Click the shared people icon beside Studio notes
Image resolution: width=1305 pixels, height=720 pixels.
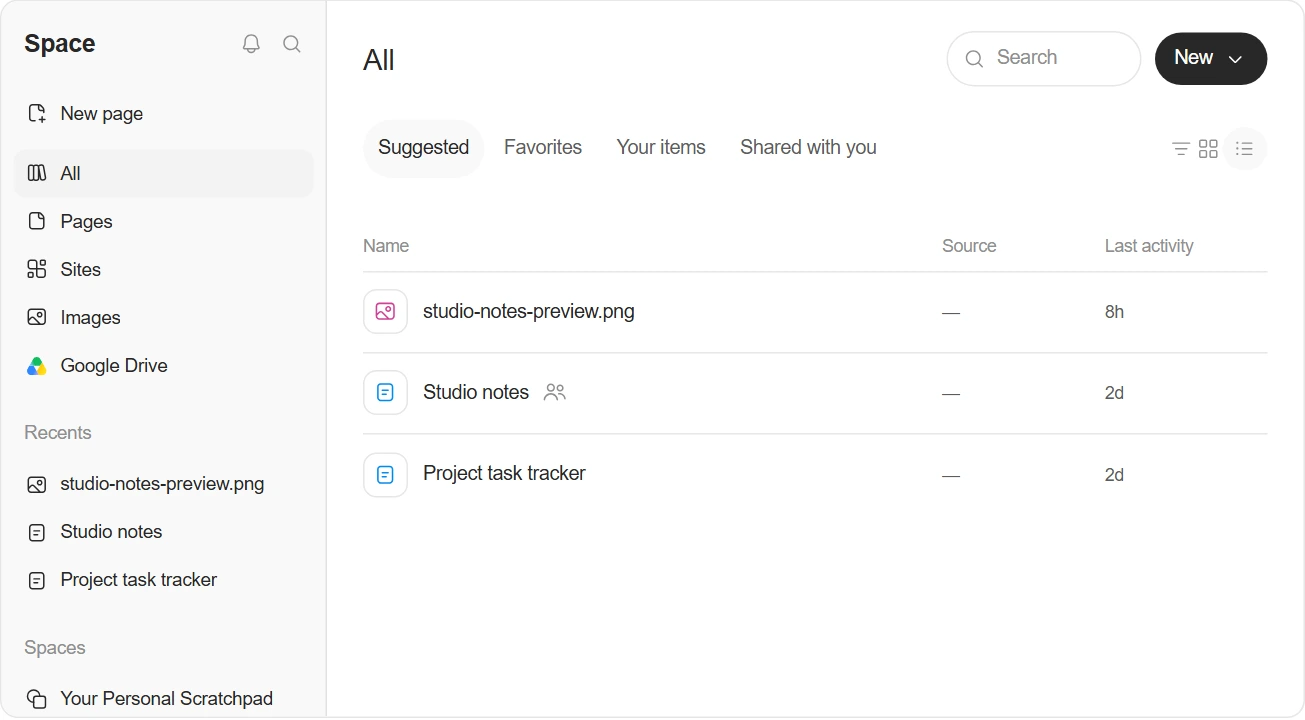(555, 392)
